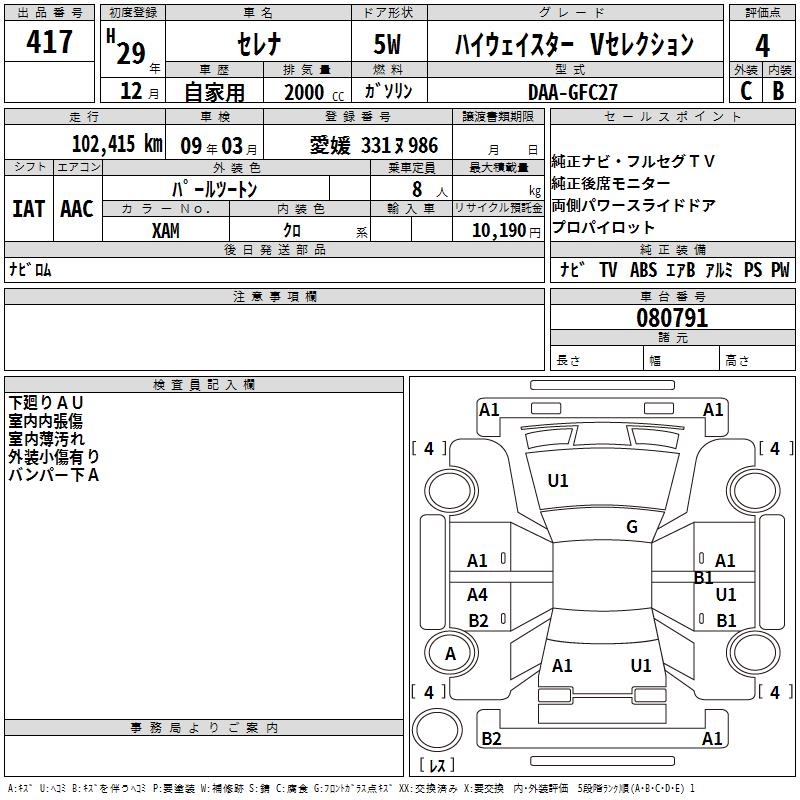Click the front-left wheel circle
The image size is (800, 800).
[451, 491]
